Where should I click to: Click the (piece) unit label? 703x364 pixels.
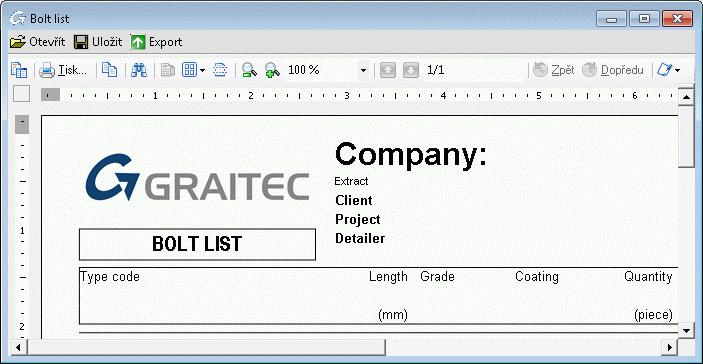pos(653,315)
